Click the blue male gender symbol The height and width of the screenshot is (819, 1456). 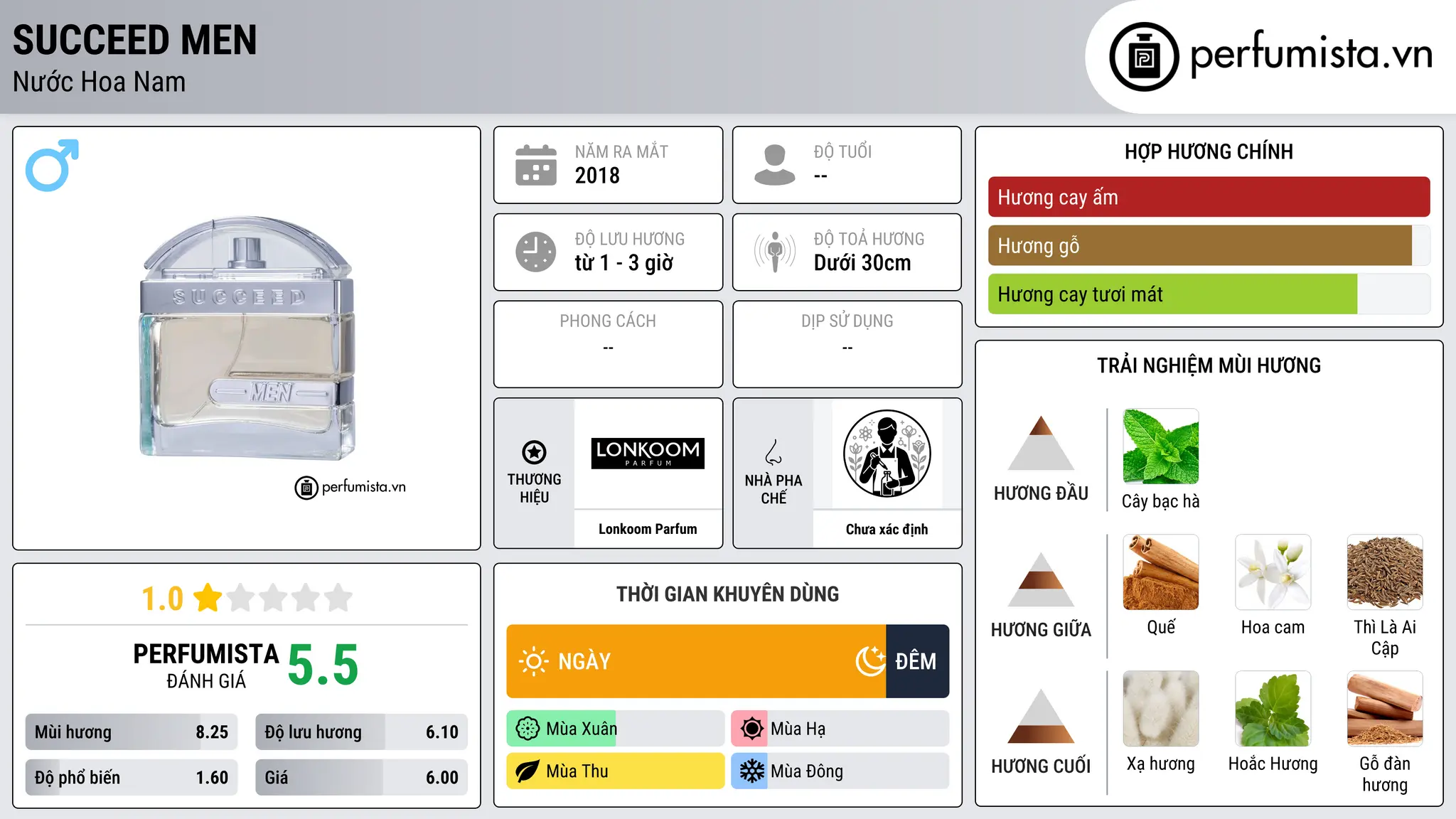[x=52, y=165]
